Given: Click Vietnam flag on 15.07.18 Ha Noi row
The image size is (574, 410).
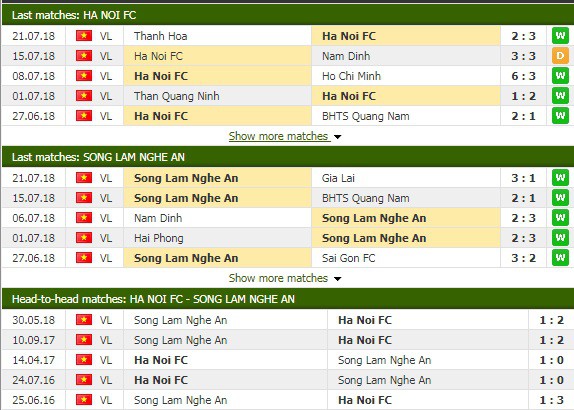Looking at the screenshot, I should click(84, 56).
